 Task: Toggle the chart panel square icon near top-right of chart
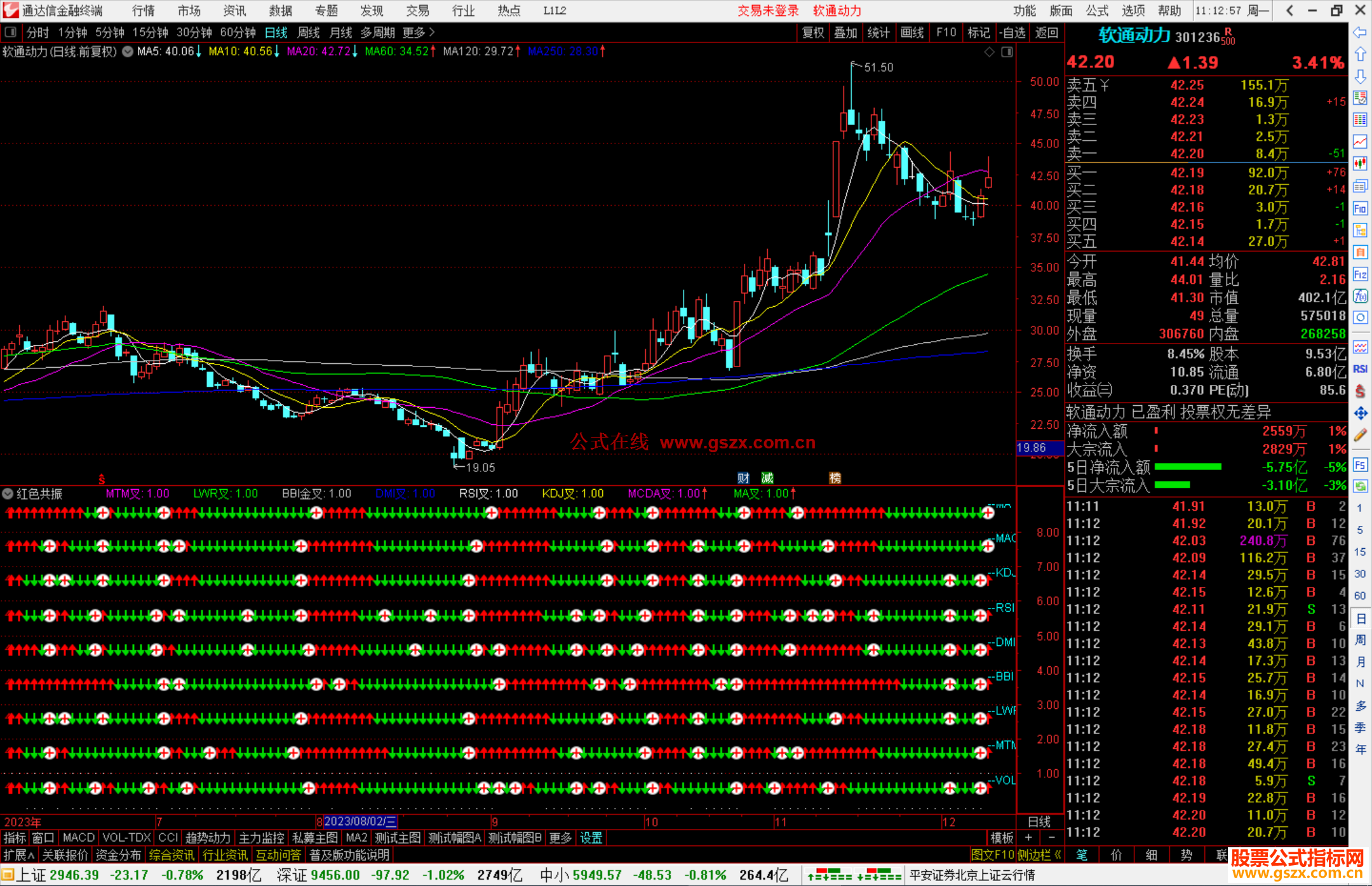(1007, 52)
